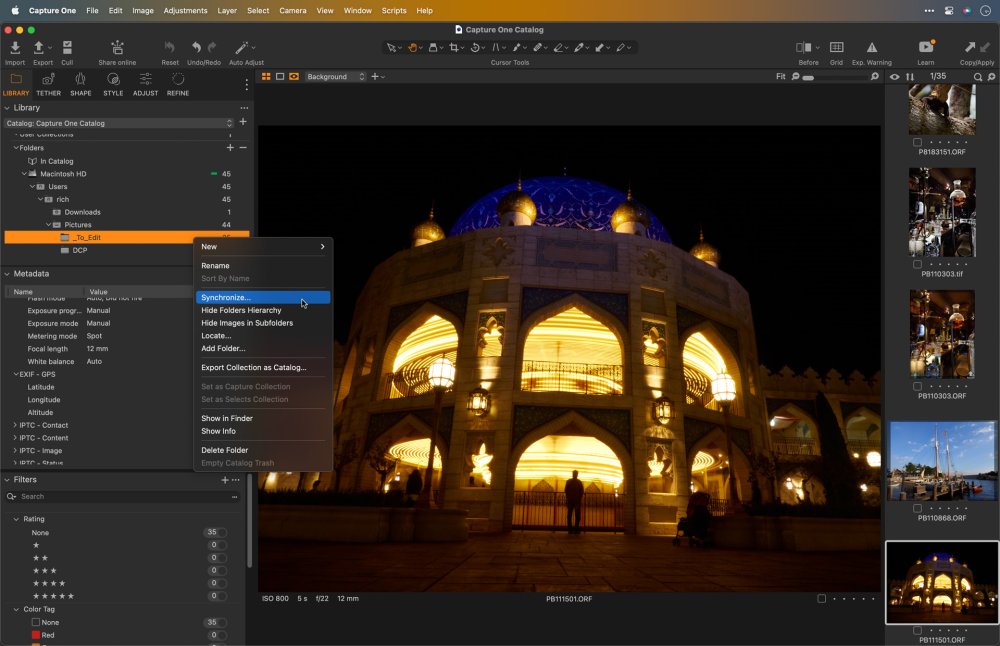Select Delete Folder in context menu

225,450
